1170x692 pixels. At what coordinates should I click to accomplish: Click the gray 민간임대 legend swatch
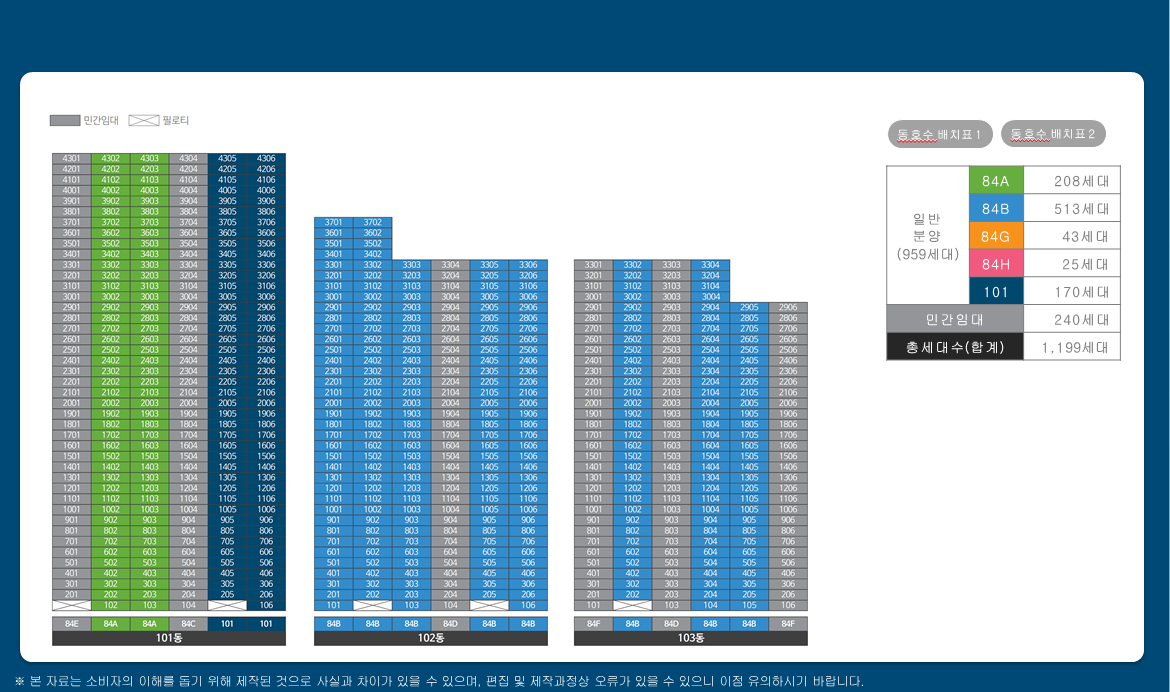(65, 121)
